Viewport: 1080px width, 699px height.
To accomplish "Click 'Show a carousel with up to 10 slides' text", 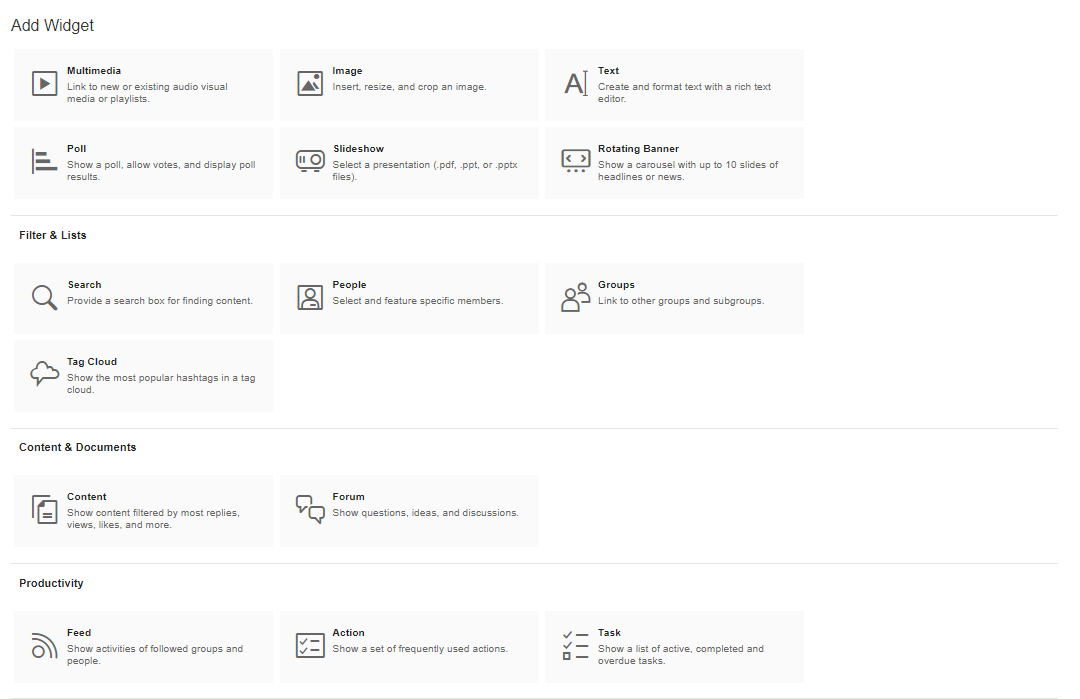I will coord(688,171).
